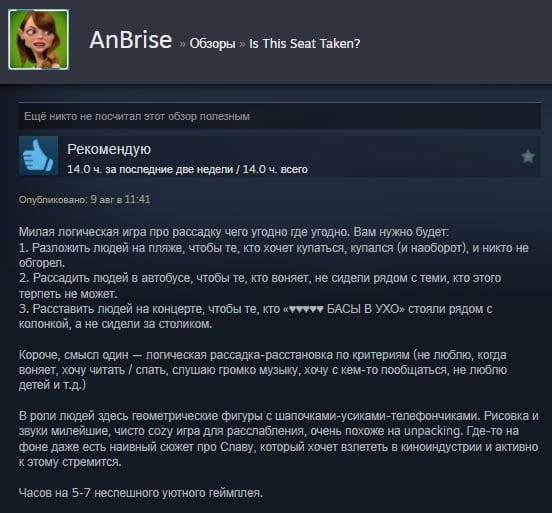Click the AnBrise username link
The image size is (552, 513).
point(131,40)
